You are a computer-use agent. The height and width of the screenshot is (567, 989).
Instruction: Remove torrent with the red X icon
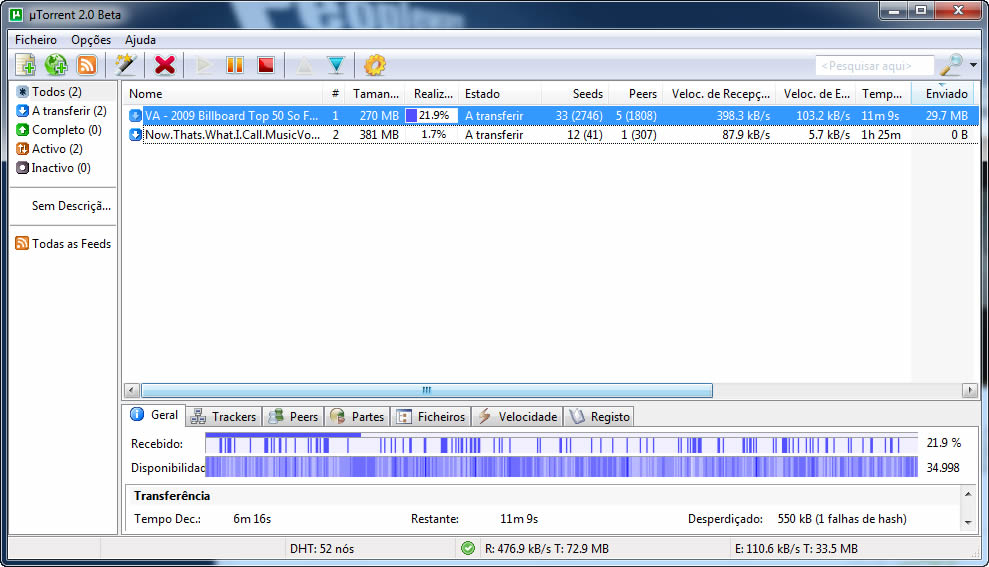coord(165,65)
